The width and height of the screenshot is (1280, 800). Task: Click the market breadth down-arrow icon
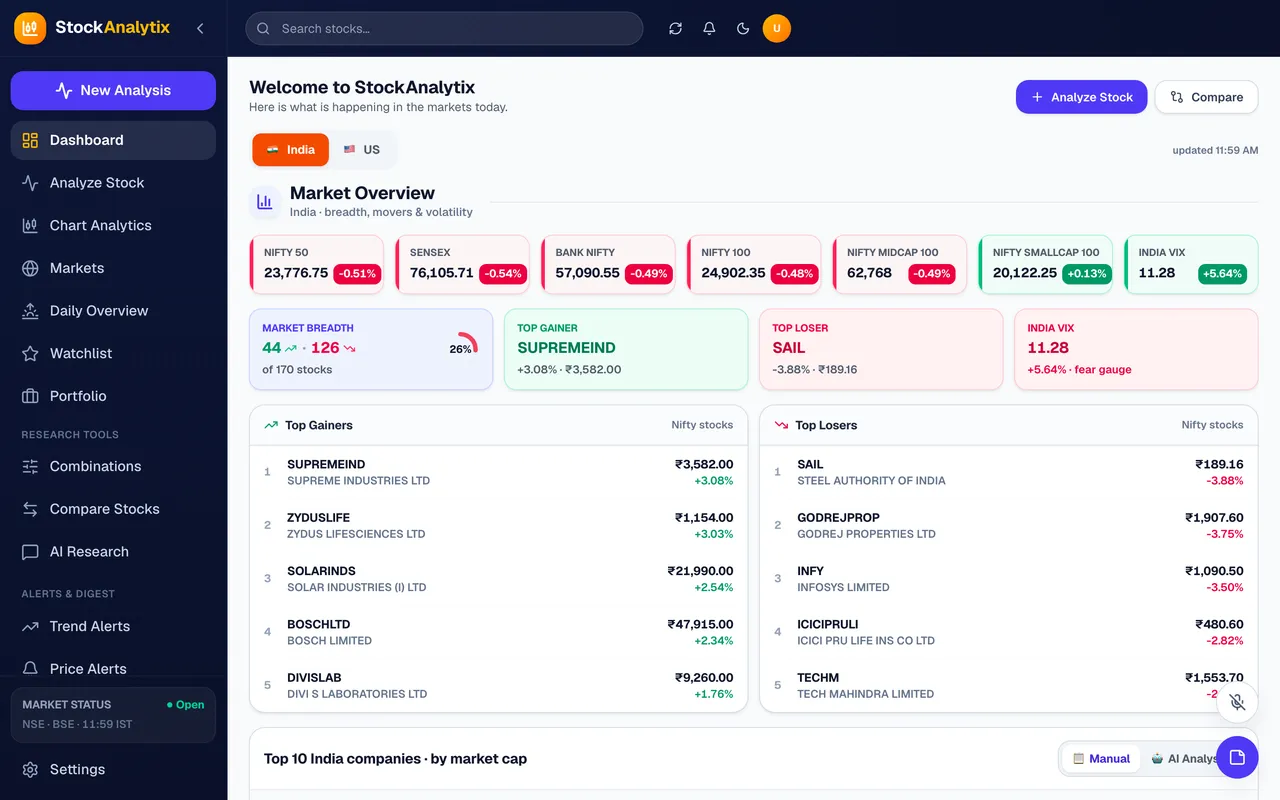(349, 348)
